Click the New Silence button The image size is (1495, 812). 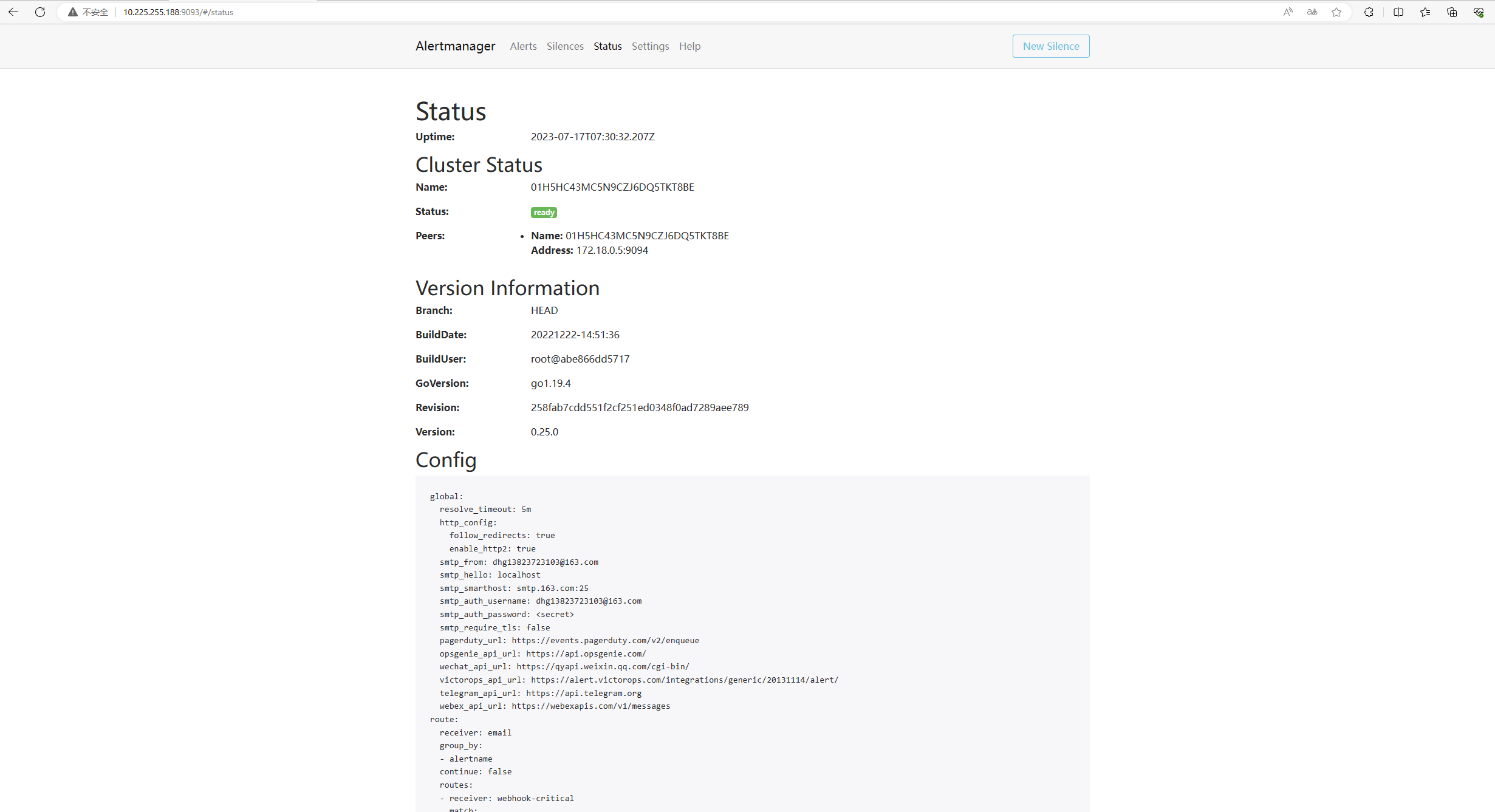click(1050, 46)
